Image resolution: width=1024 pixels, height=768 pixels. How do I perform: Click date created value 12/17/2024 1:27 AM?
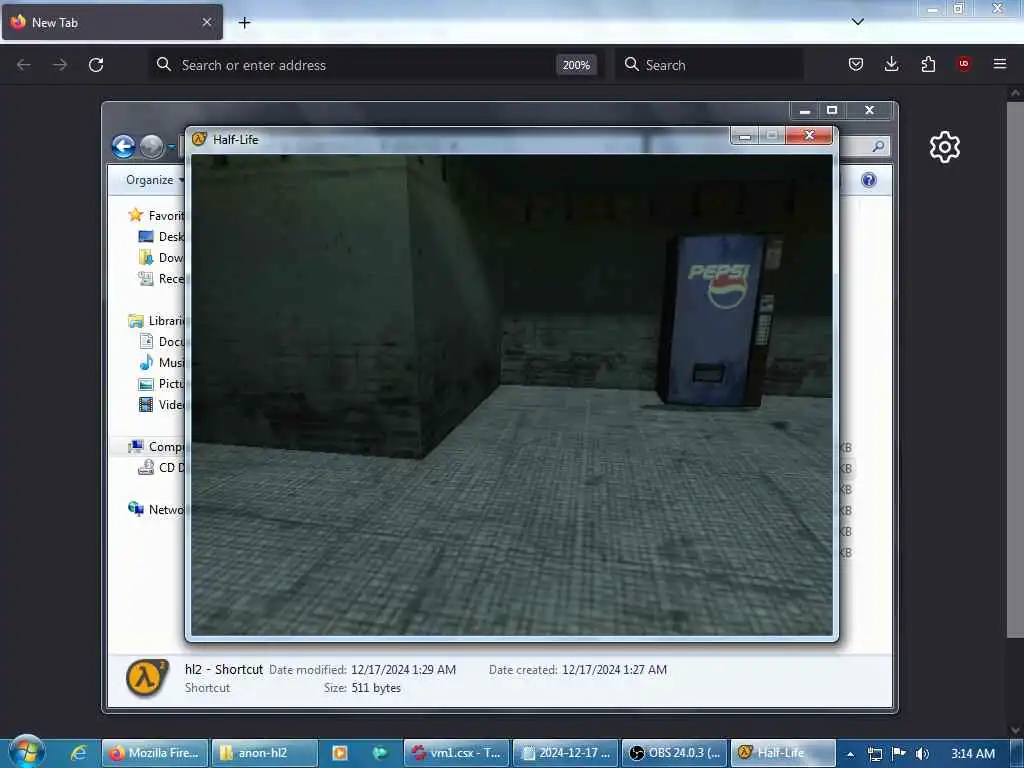615,669
